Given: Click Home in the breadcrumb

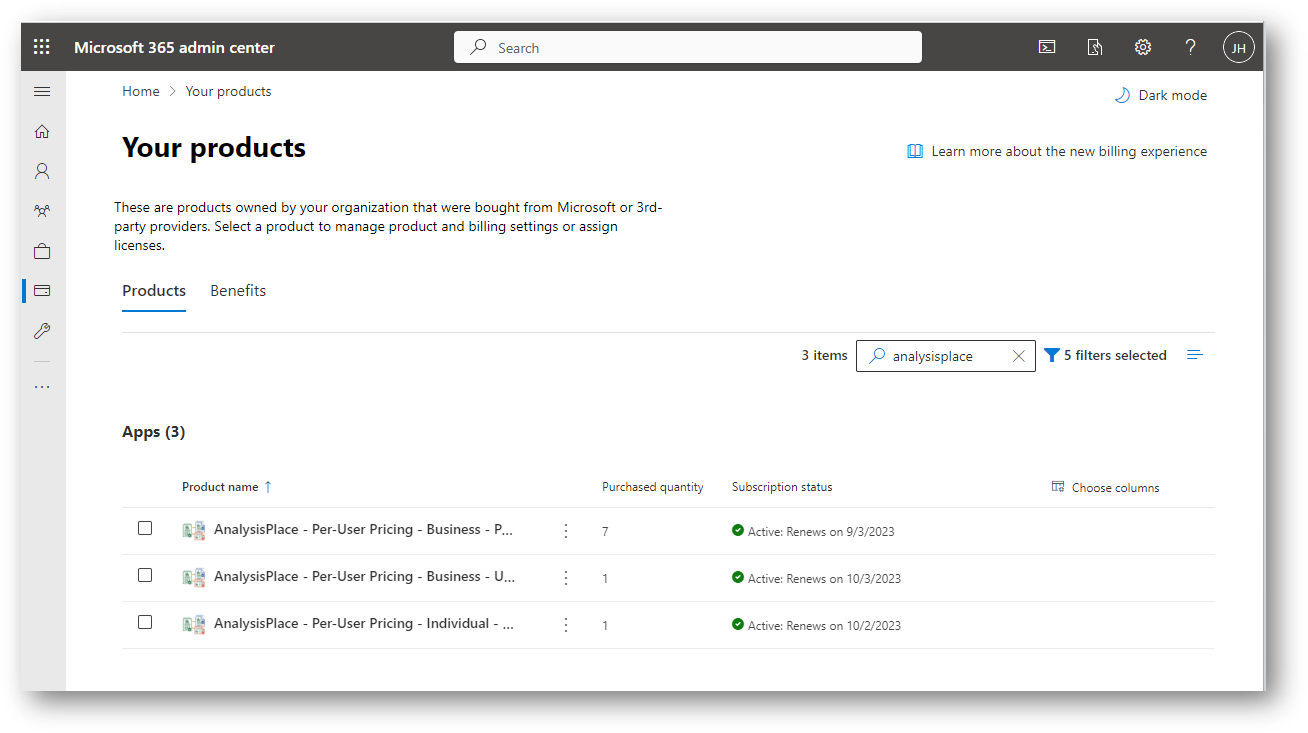Looking at the screenshot, I should click(x=141, y=91).
